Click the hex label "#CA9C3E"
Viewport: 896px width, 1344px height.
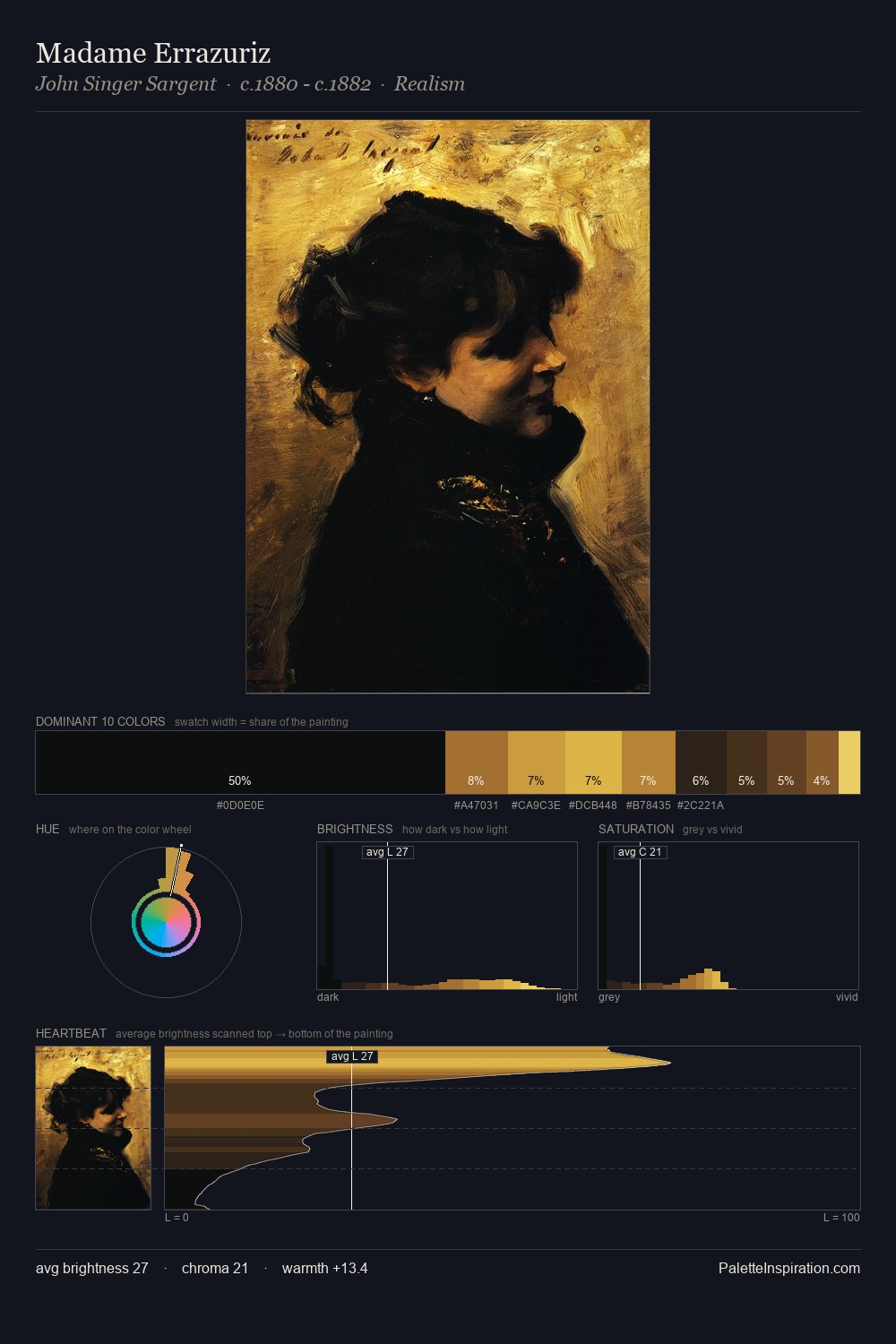click(x=536, y=806)
